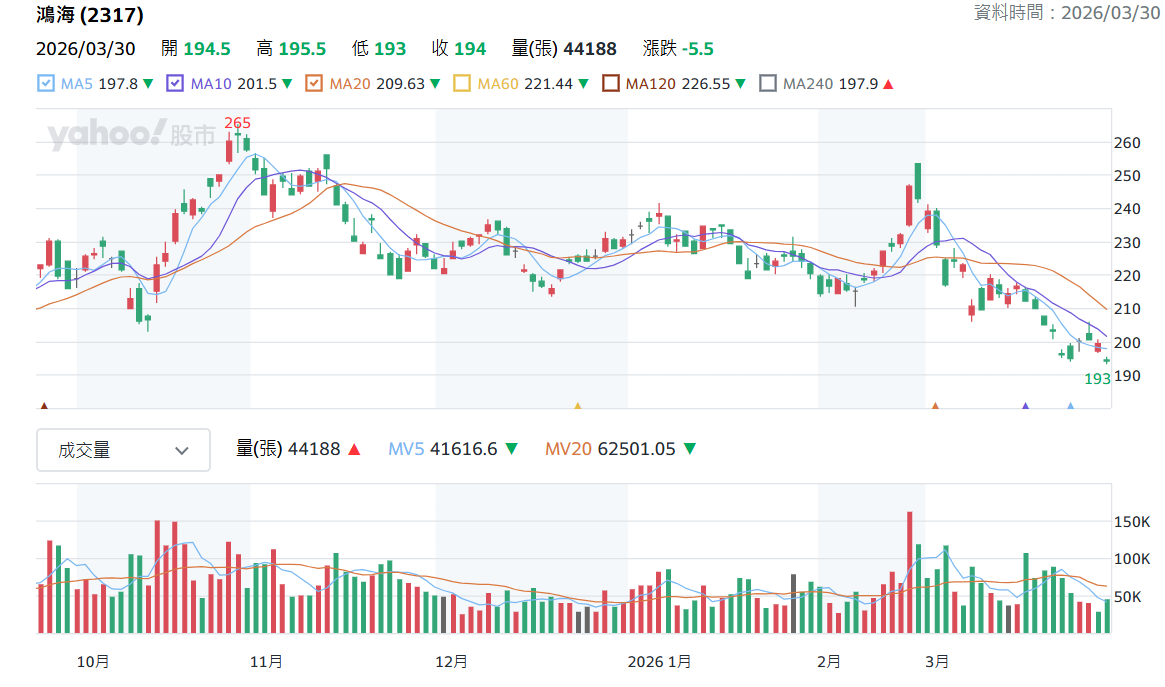Toggle the MA10 line checkbox
The width and height of the screenshot is (1165, 687).
[x=175, y=83]
